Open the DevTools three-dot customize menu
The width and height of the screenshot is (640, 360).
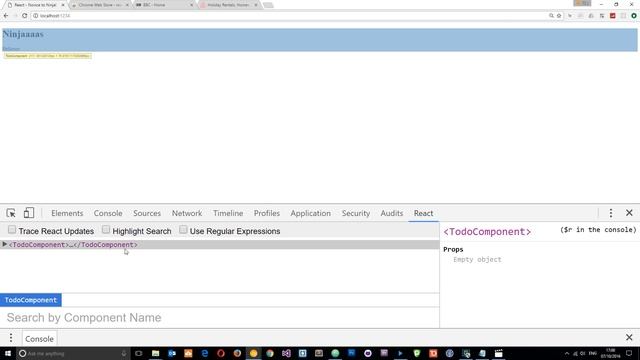click(611, 213)
